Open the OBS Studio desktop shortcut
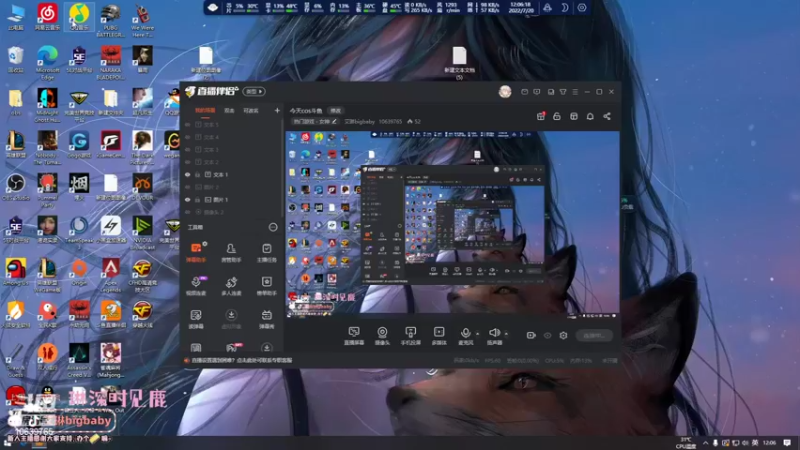This screenshot has height=450, width=800. (16, 187)
